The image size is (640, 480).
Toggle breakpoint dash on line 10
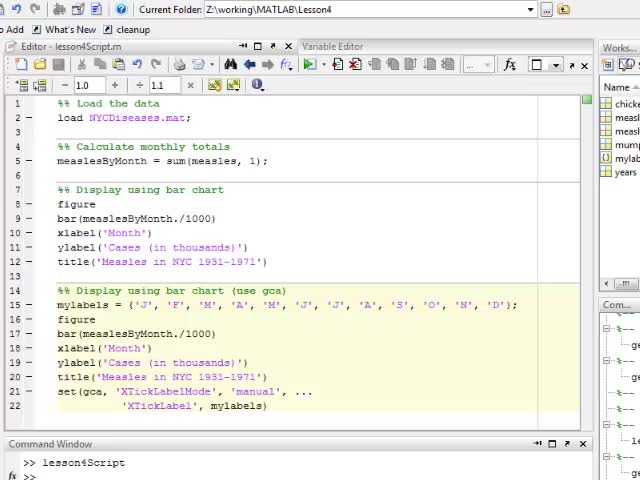(29, 233)
